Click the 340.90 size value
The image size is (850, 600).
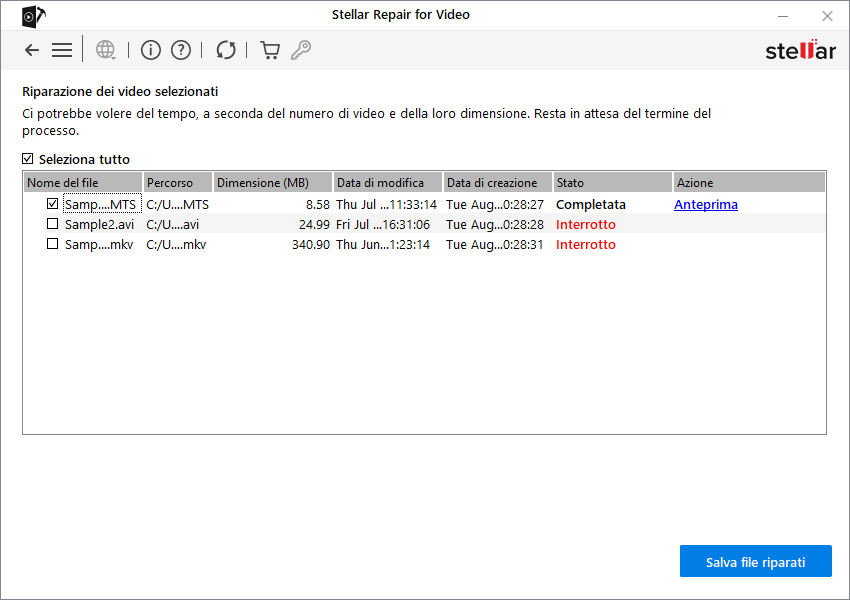coord(311,244)
